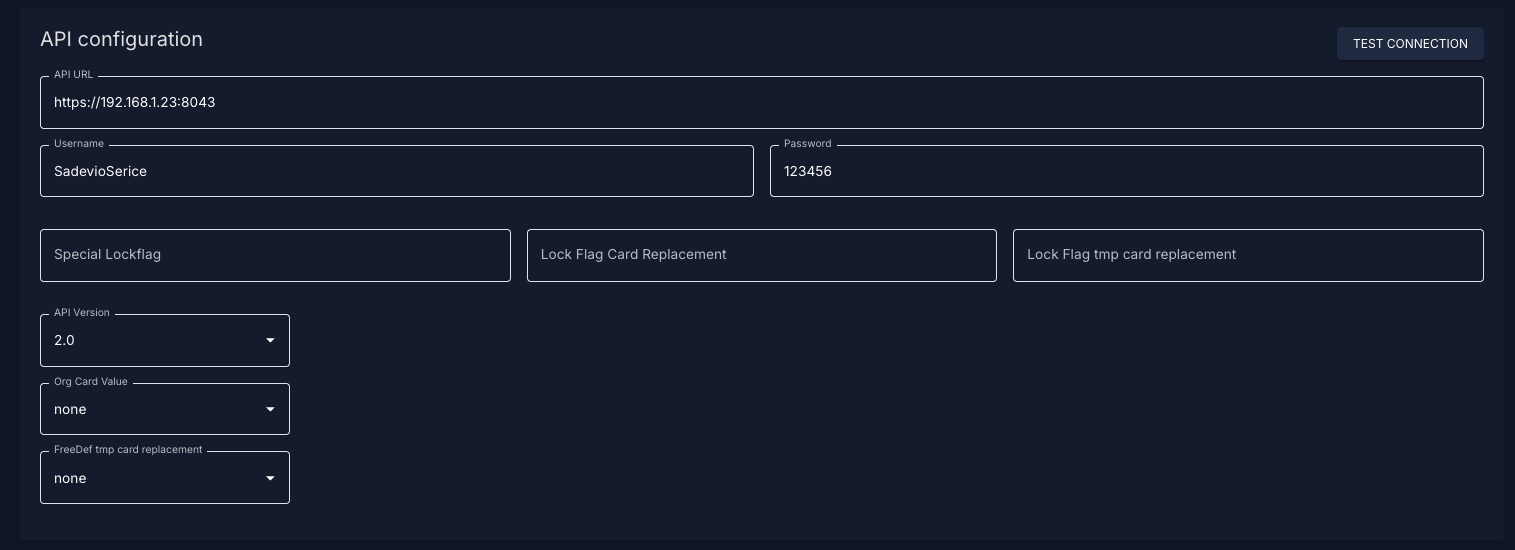Click the arrow icon in API Version

[x=270, y=341]
